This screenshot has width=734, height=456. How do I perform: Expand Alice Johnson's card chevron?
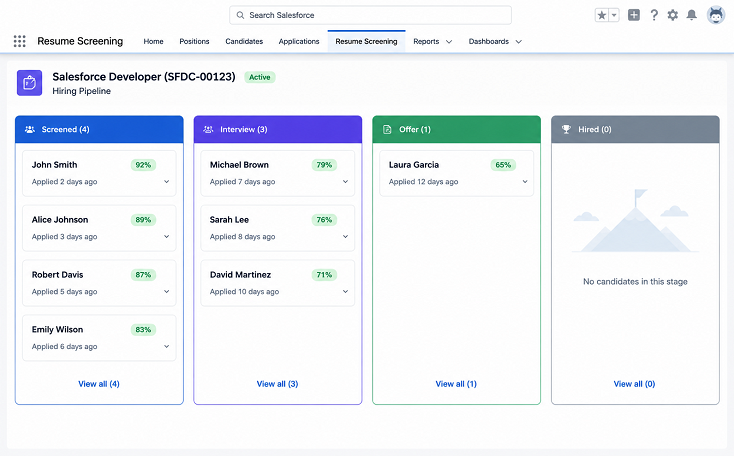coord(166,236)
